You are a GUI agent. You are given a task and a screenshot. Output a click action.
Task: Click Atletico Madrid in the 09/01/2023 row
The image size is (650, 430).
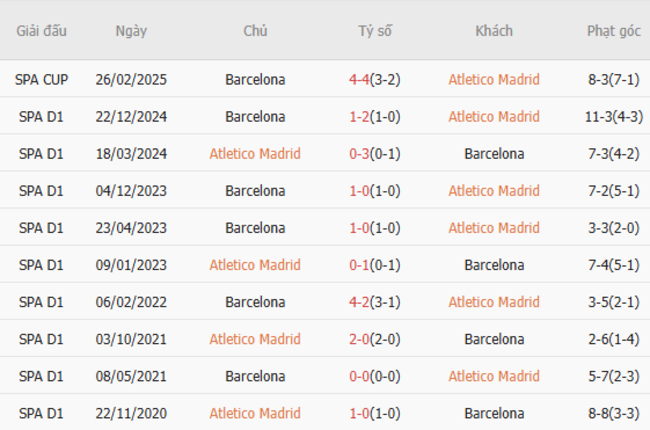pyautogui.click(x=255, y=265)
